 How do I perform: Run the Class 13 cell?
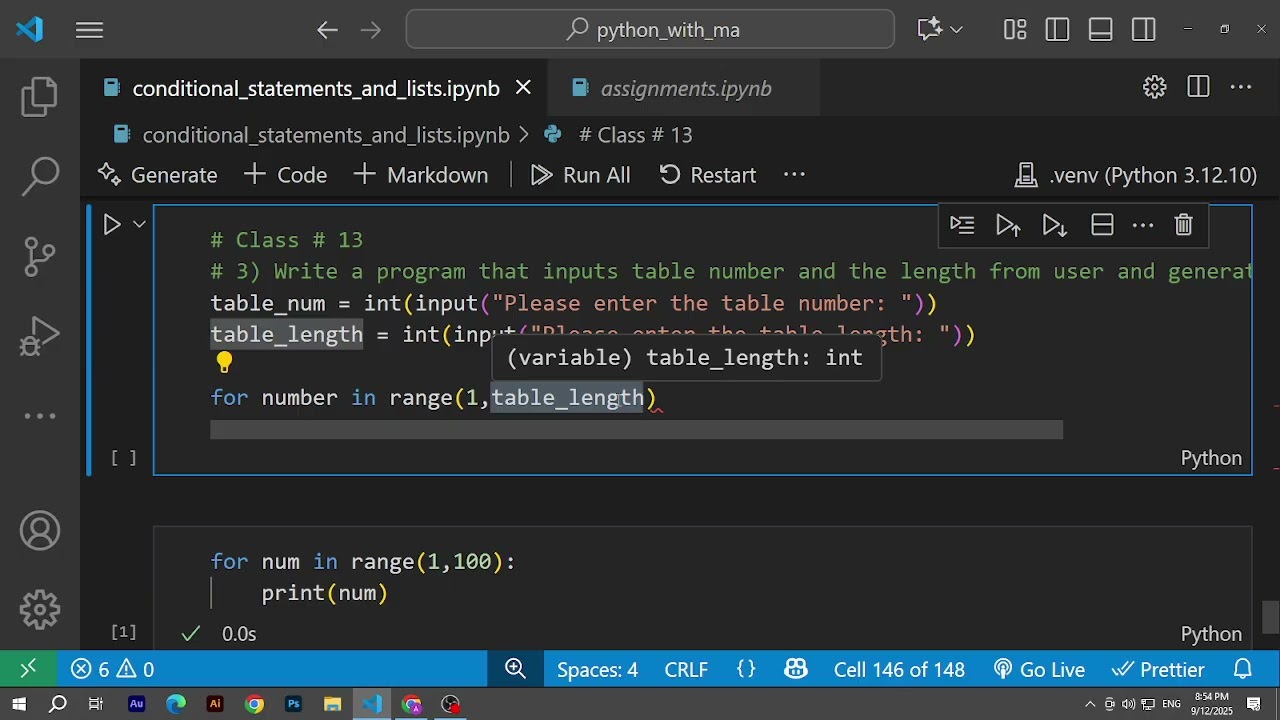(x=112, y=225)
